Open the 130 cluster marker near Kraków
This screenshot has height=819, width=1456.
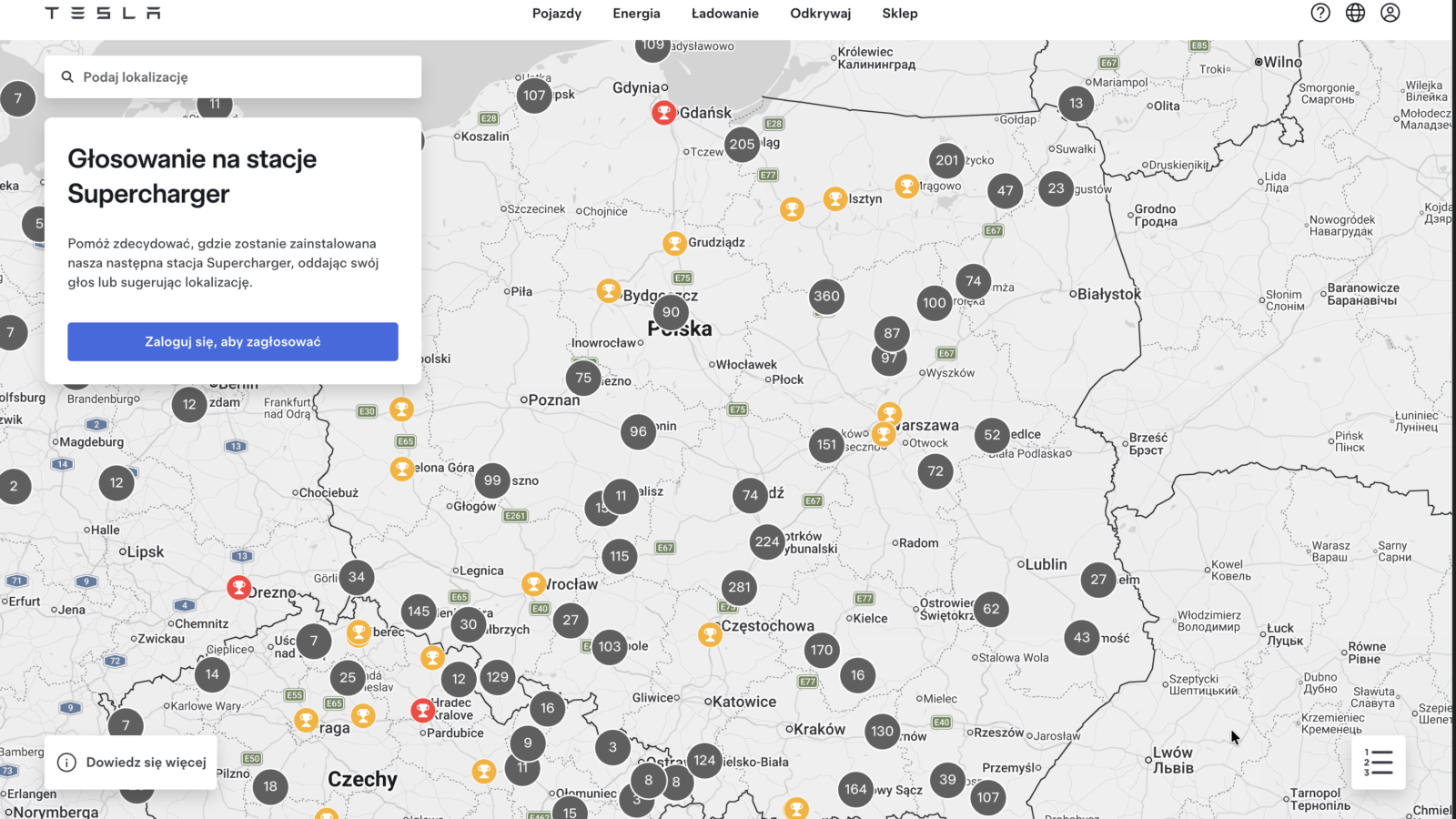click(x=882, y=731)
